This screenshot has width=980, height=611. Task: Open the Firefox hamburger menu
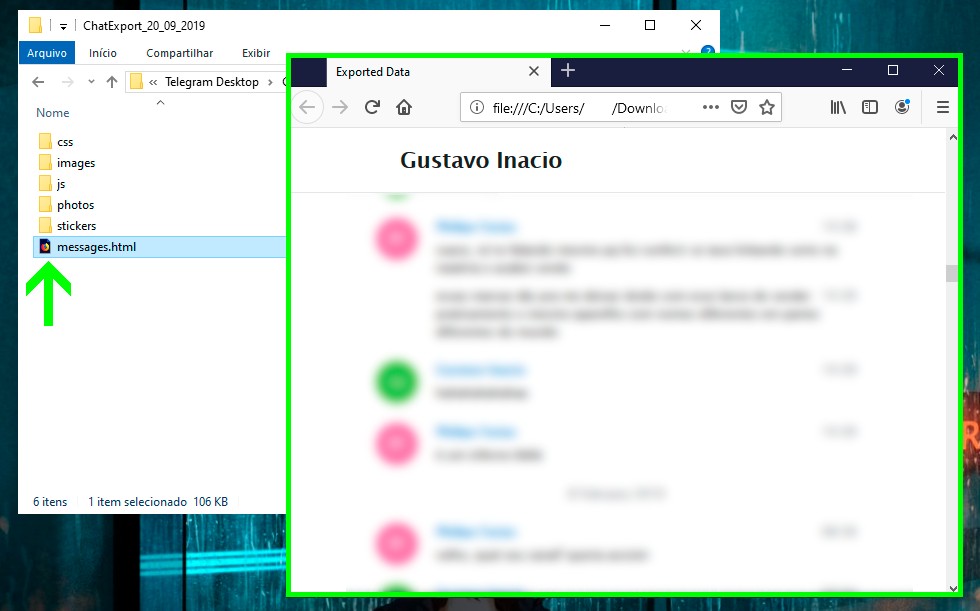(x=942, y=107)
